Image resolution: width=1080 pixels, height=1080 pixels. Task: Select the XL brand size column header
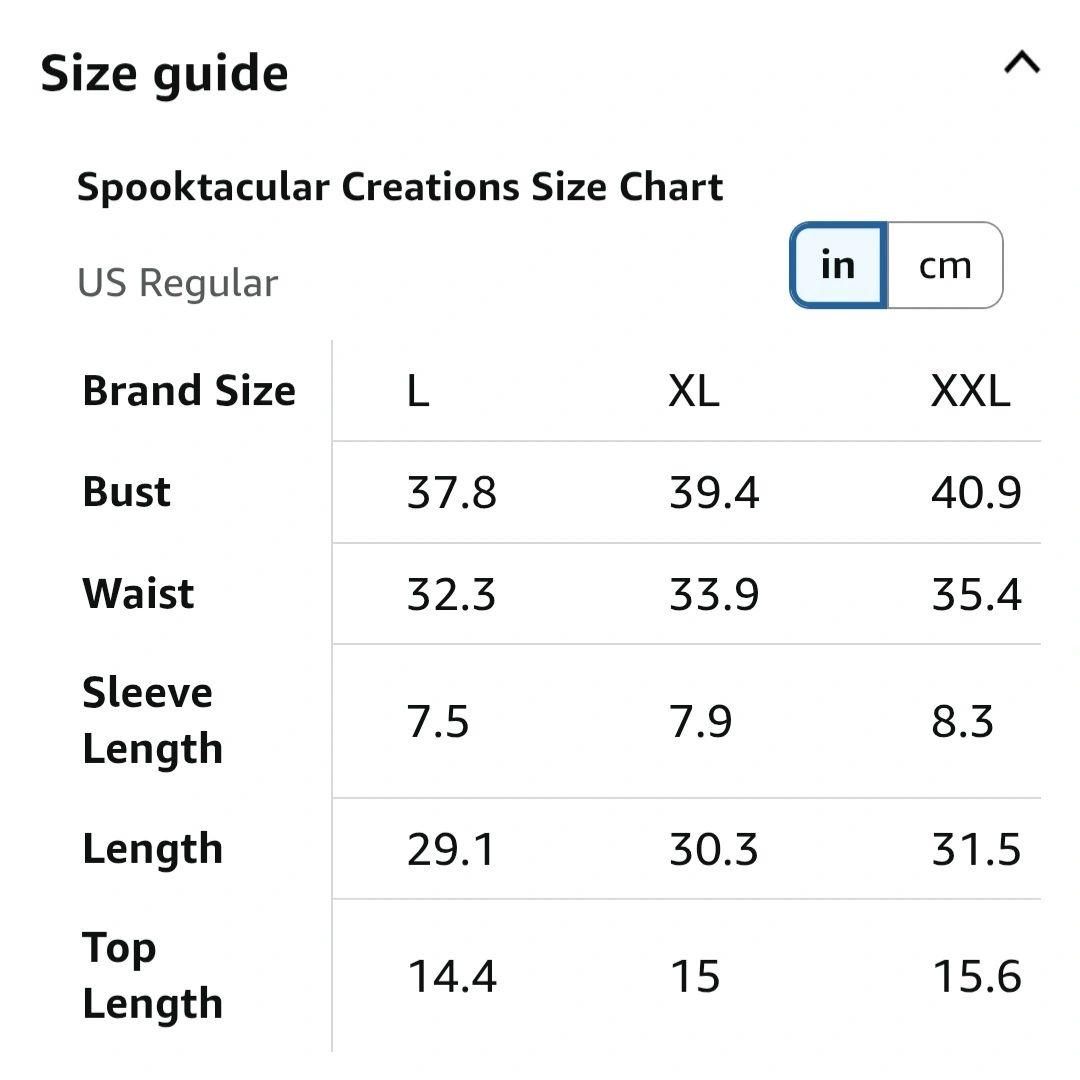(694, 391)
